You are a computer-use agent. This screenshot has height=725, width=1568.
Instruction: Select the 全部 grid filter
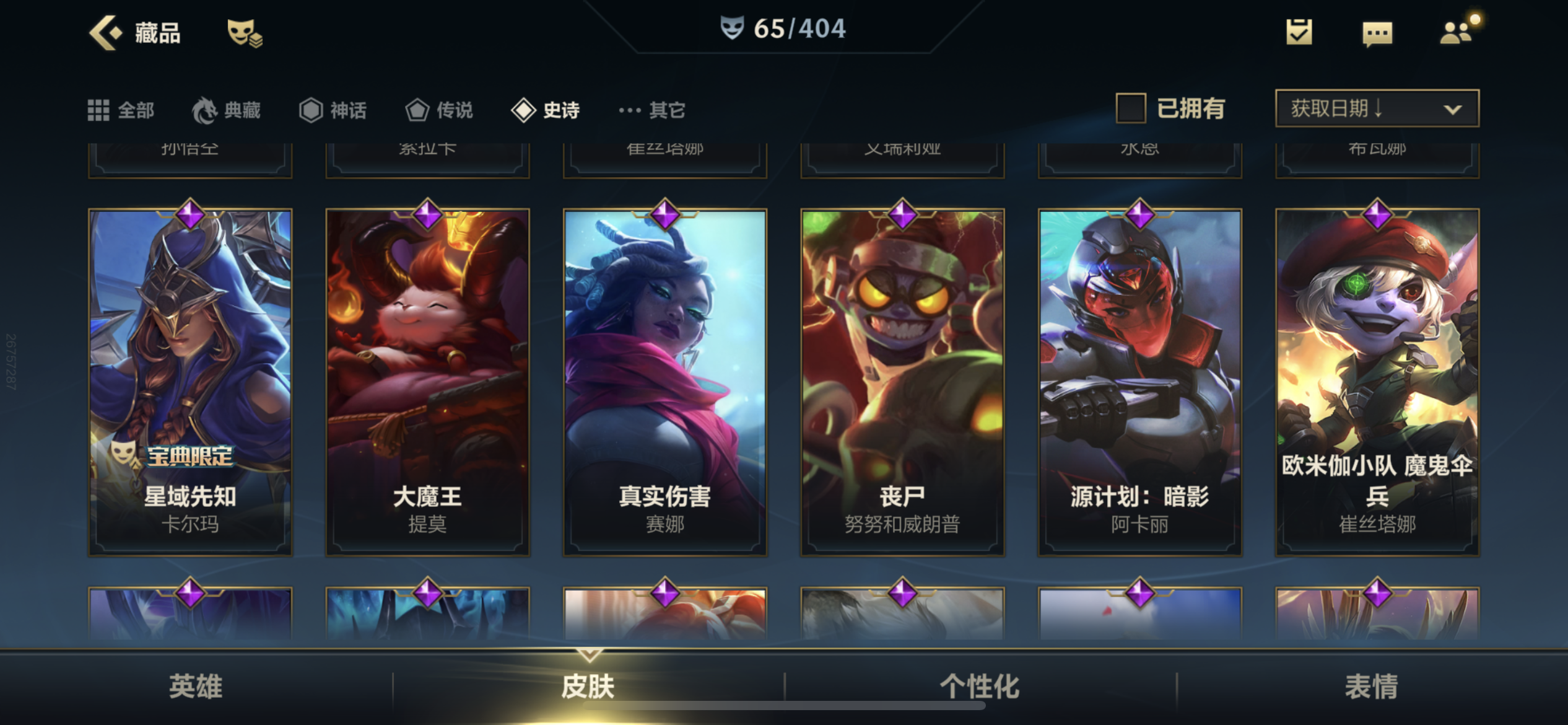121,110
